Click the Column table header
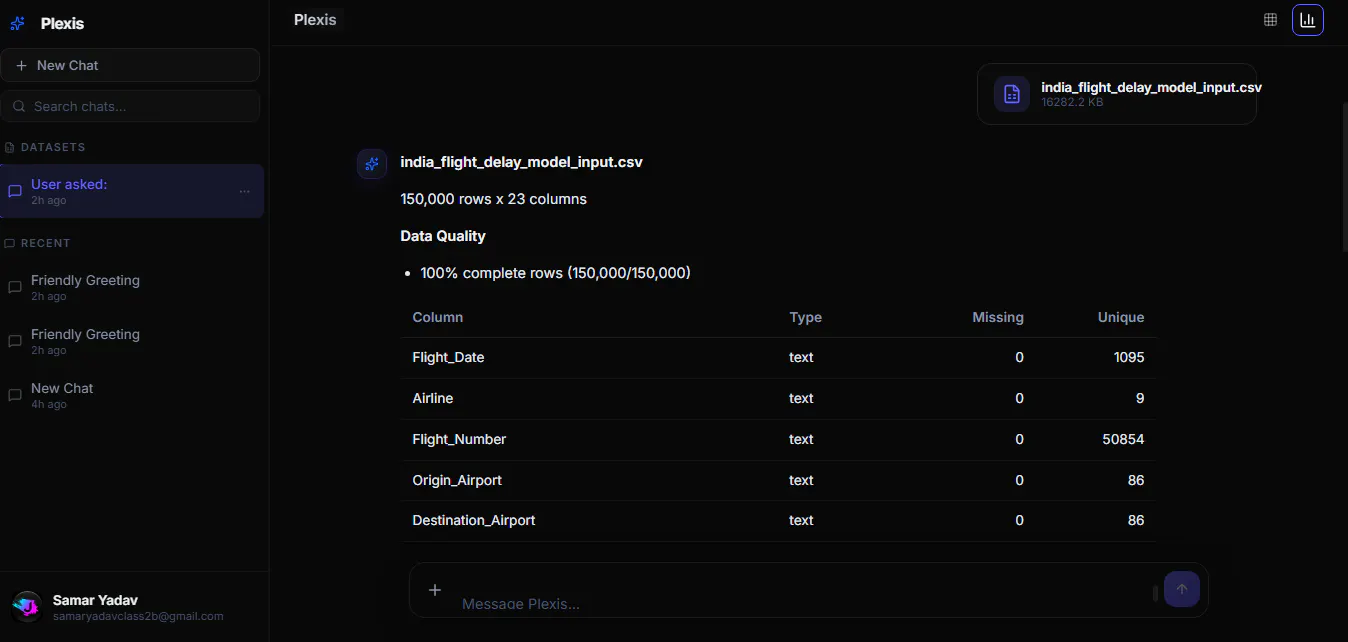This screenshot has width=1348, height=642. click(x=438, y=317)
